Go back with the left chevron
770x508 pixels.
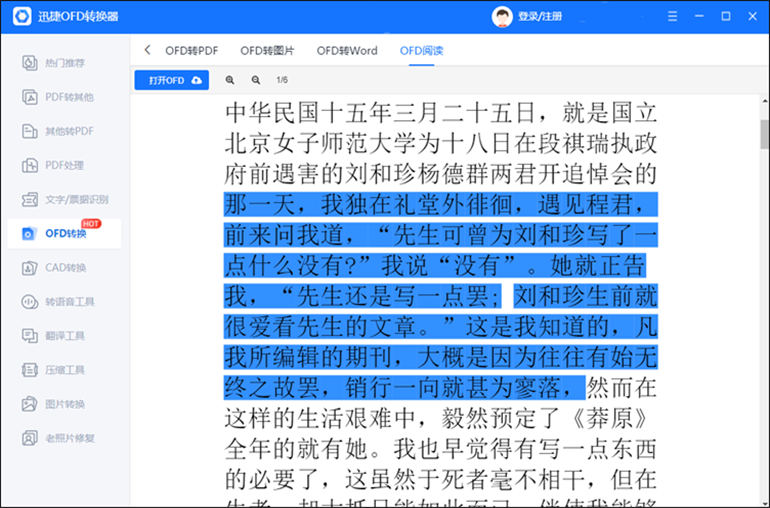[x=147, y=50]
